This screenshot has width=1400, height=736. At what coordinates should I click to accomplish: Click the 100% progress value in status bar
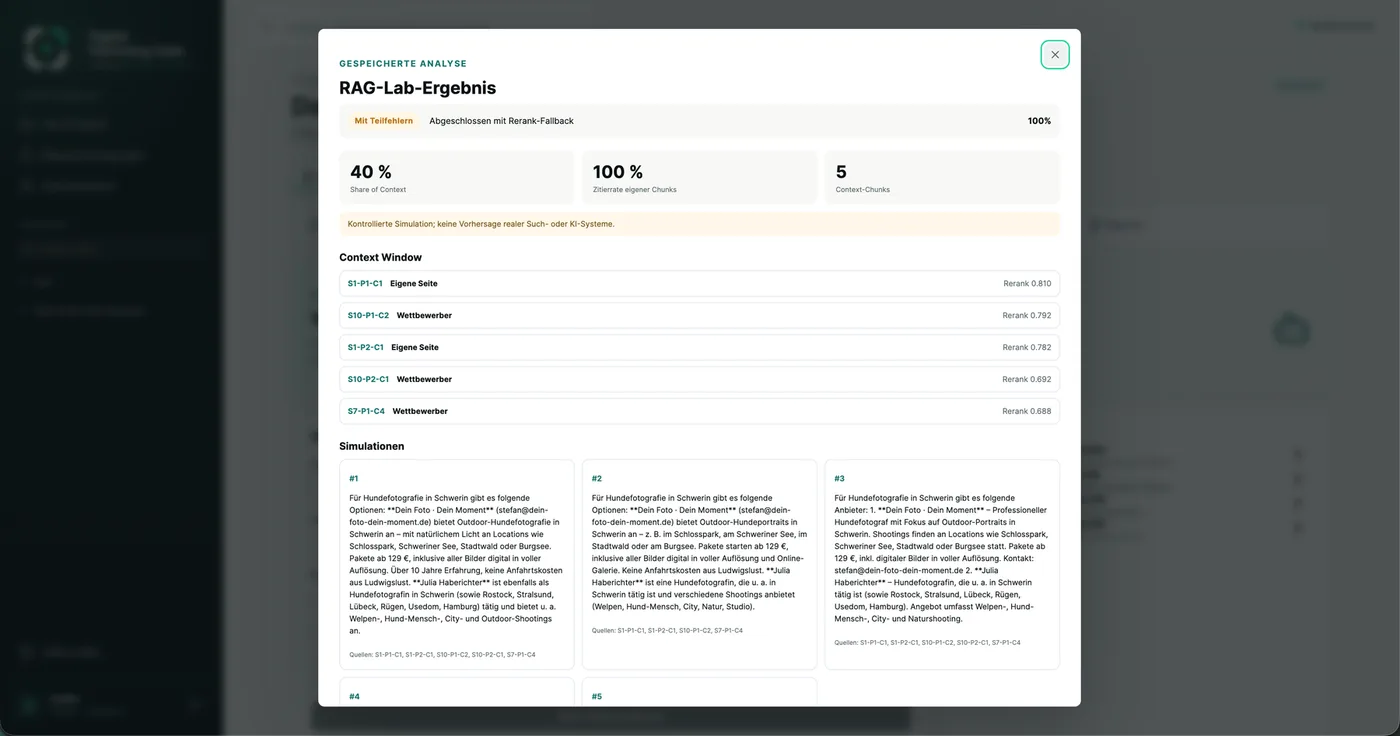point(1039,121)
